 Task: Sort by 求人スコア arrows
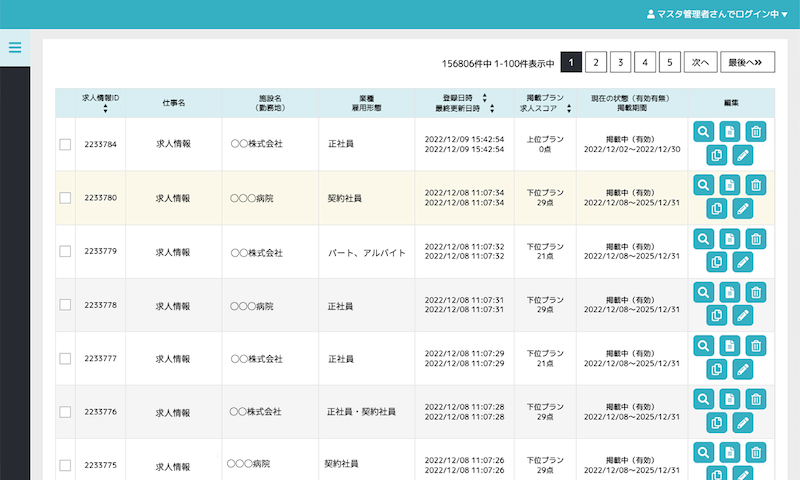pyautogui.click(x=568, y=108)
